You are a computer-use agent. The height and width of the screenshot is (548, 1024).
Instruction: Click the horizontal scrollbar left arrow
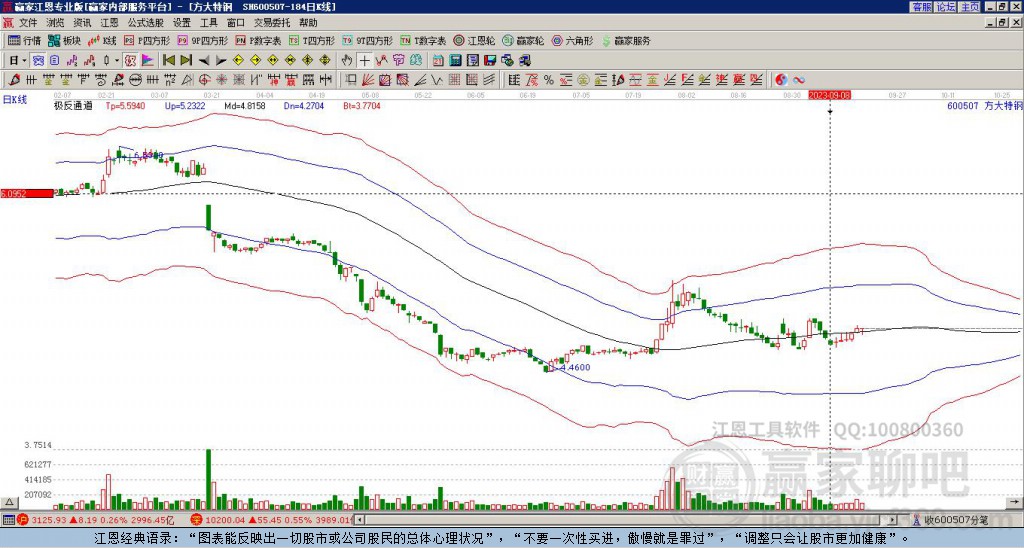(x=360, y=520)
